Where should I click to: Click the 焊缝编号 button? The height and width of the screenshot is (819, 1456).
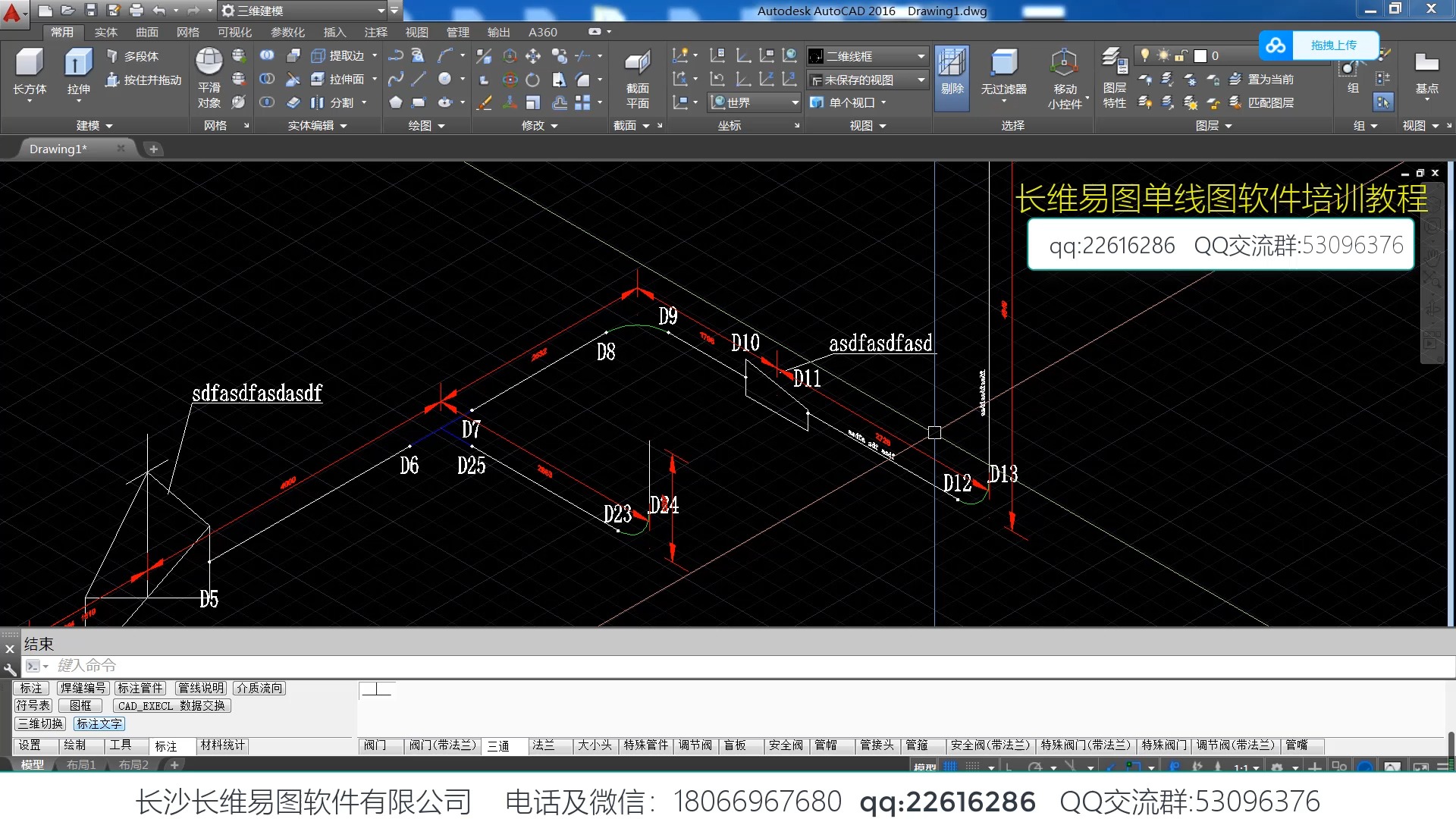pyautogui.click(x=83, y=688)
